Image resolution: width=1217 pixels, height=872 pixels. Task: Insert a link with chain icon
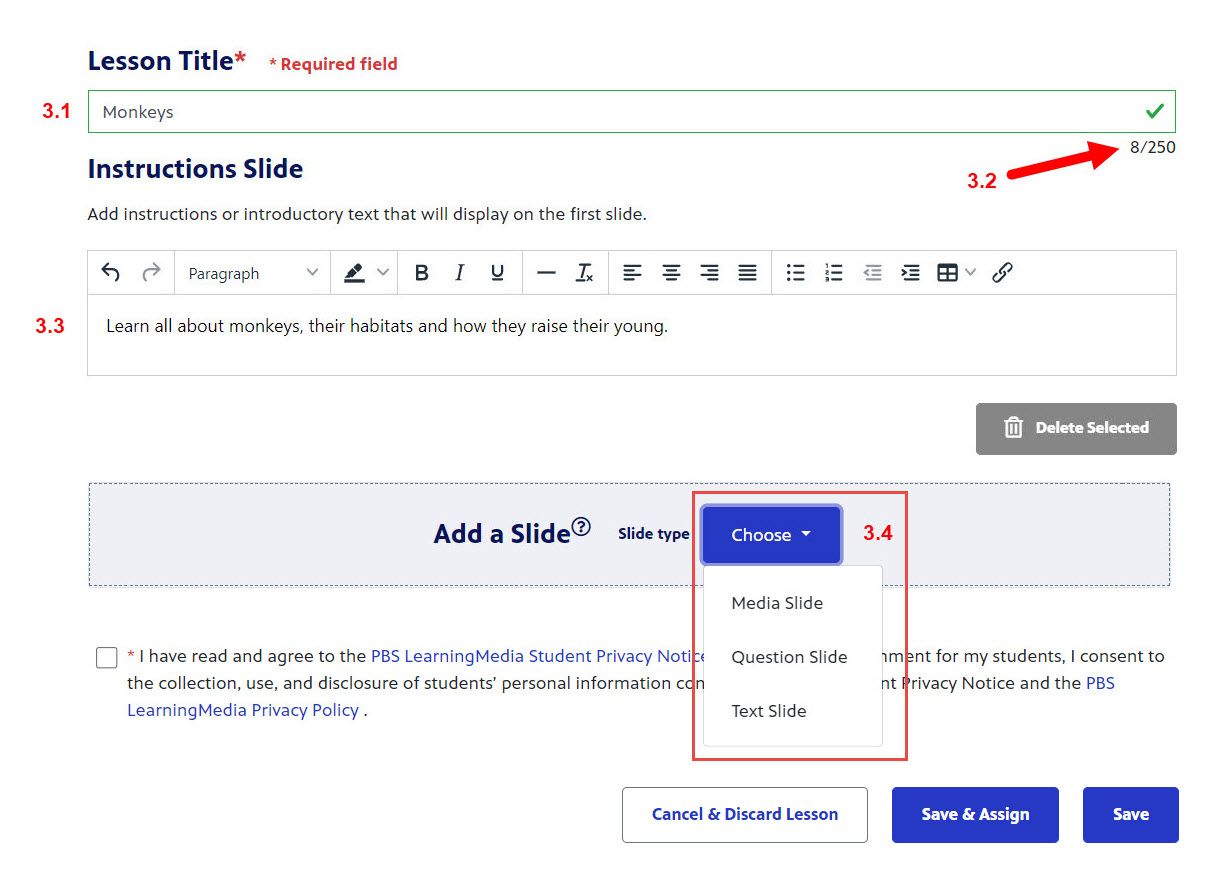pyautogui.click(x=1002, y=273)
